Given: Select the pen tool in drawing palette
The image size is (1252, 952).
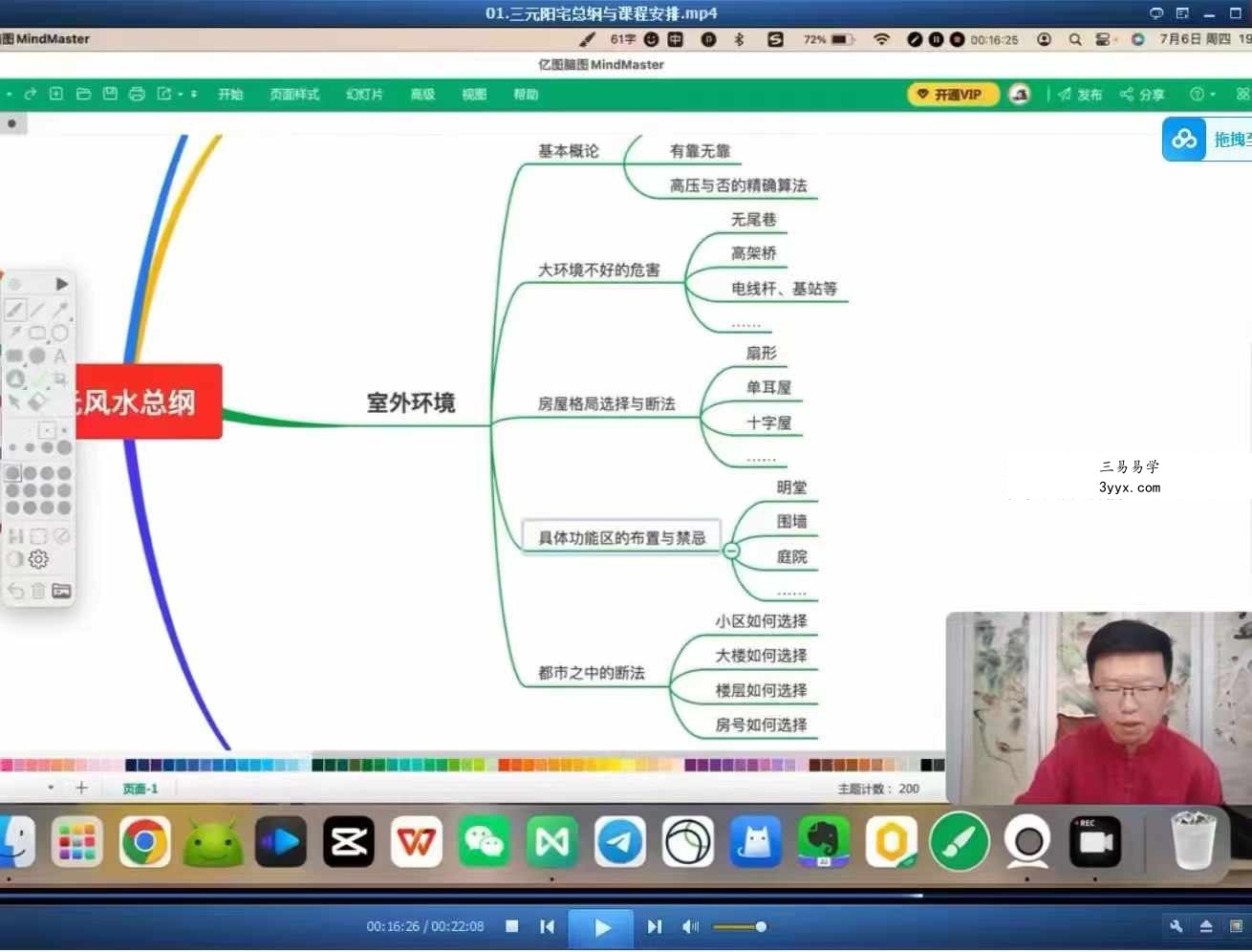Looking at the screenshot, I should point(14,310).
